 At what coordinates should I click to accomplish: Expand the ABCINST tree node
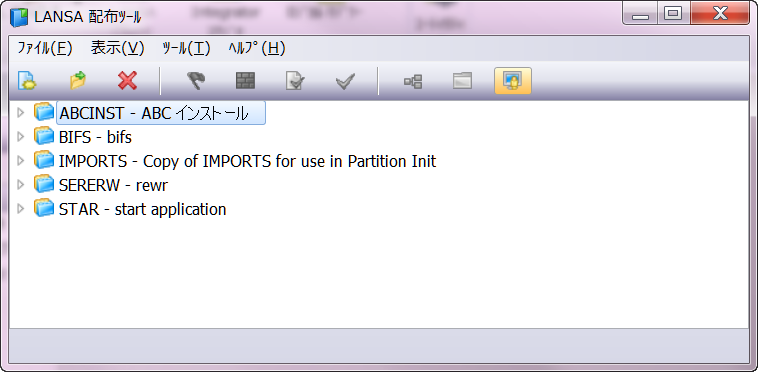20,113
